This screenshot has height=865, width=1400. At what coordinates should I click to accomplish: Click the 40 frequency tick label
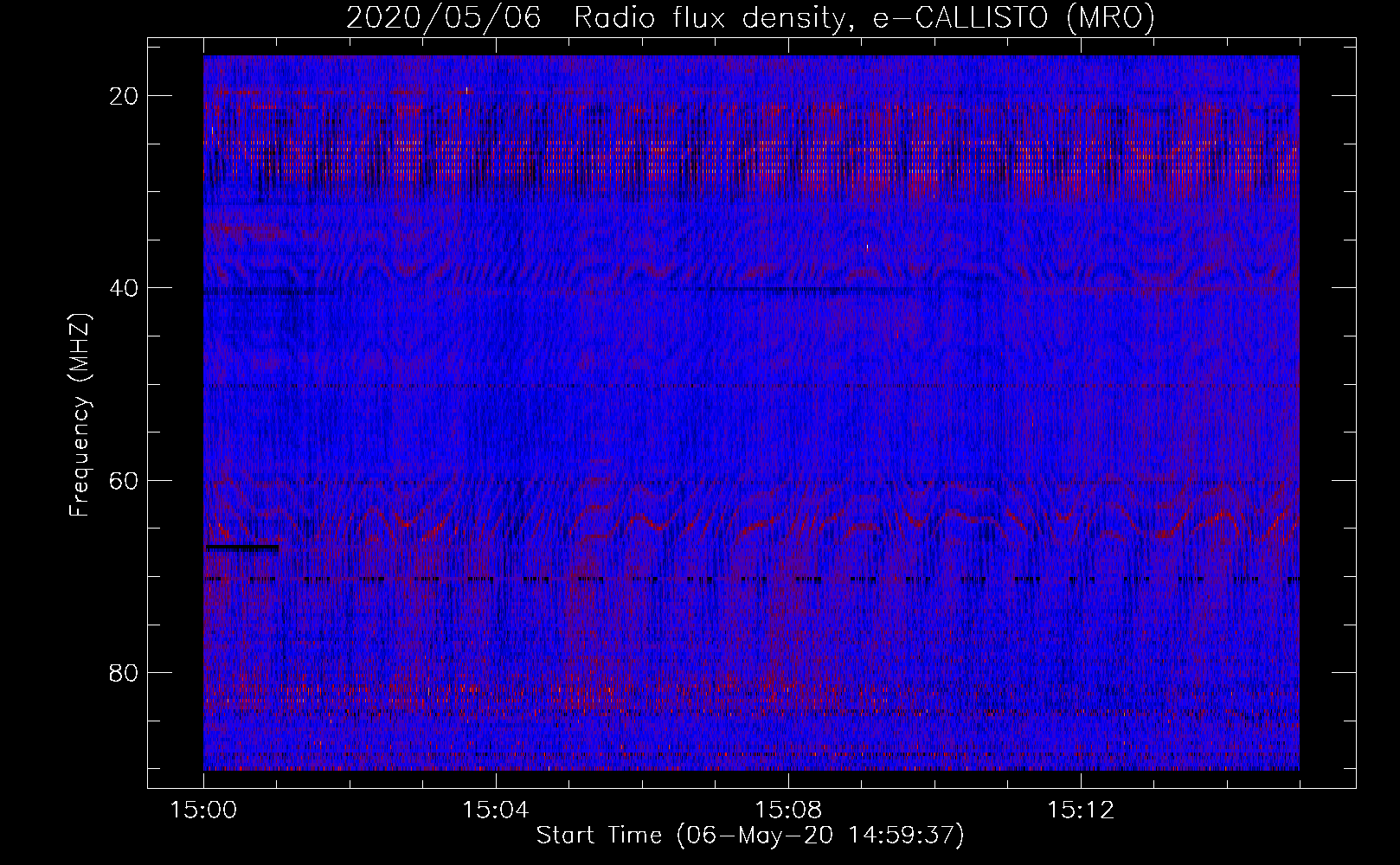pyautogui.click(x=125, y=288)
